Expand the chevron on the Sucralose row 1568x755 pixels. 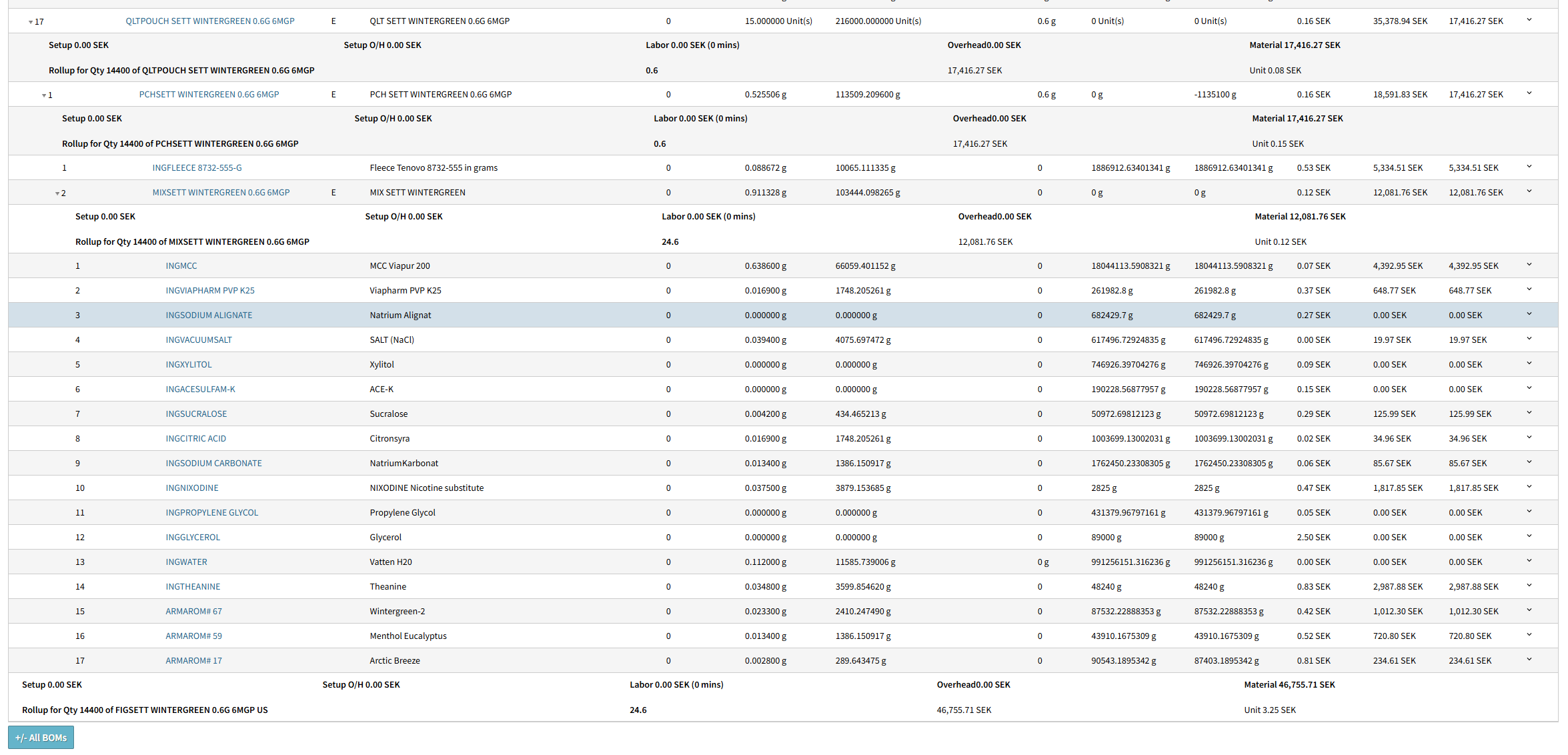click(1529, 413)
